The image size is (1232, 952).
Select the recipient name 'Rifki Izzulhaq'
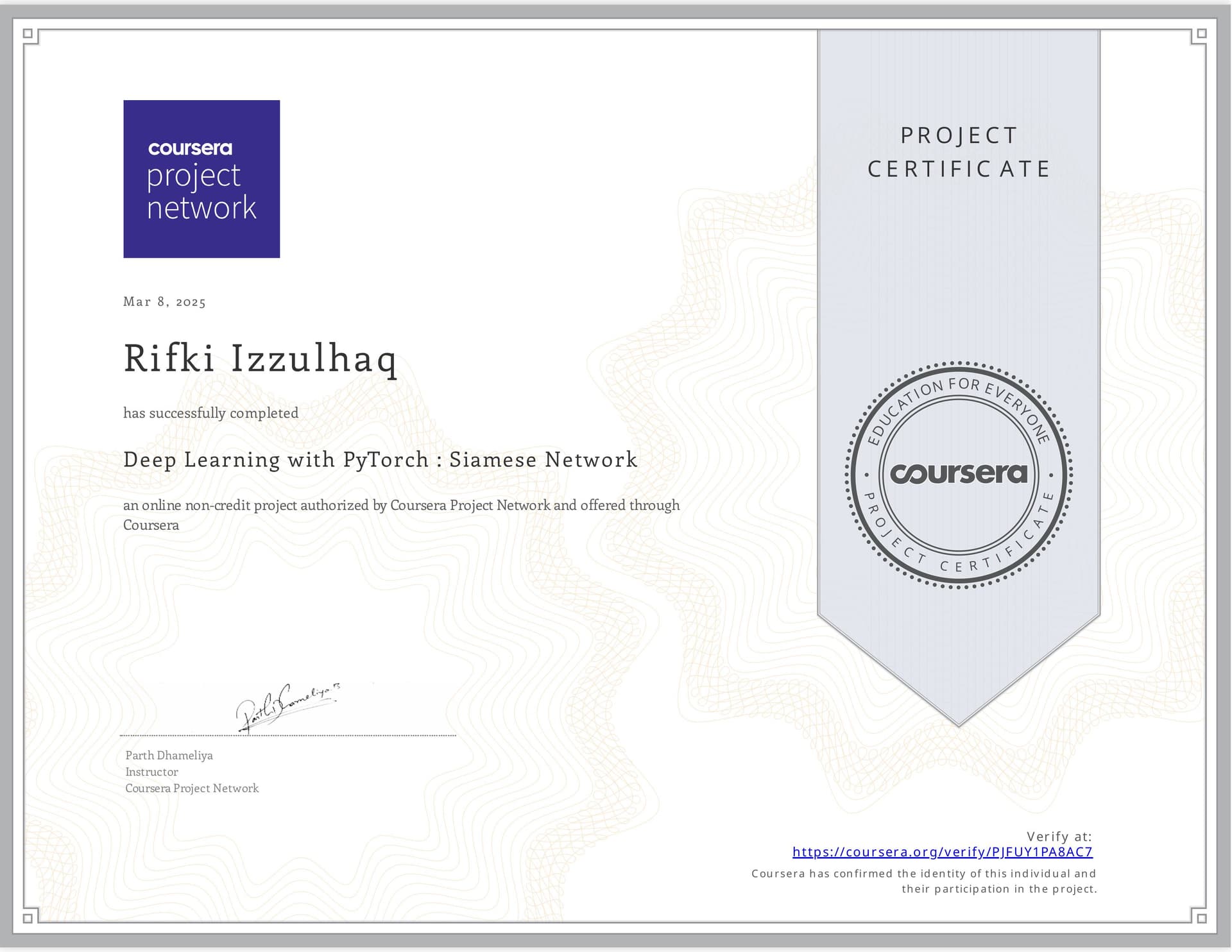pos(260,359)
